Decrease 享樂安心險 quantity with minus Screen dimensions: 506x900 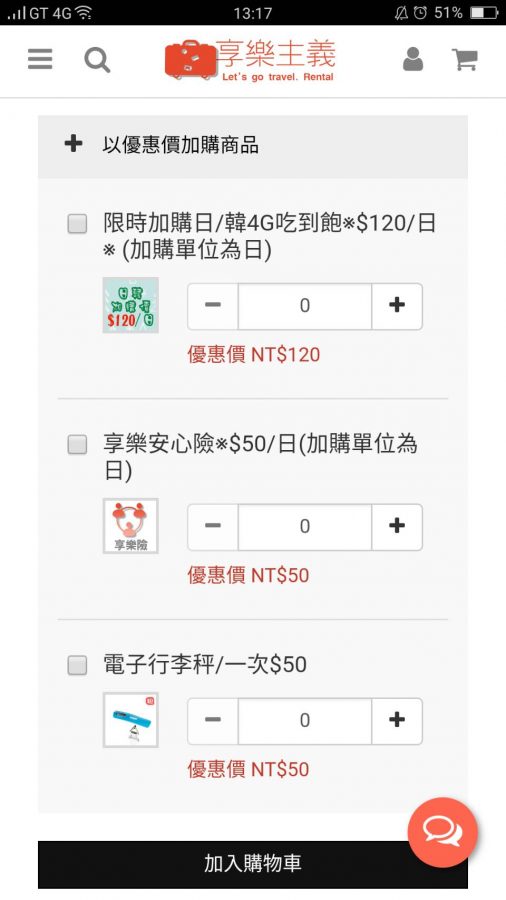click(213, 526)
